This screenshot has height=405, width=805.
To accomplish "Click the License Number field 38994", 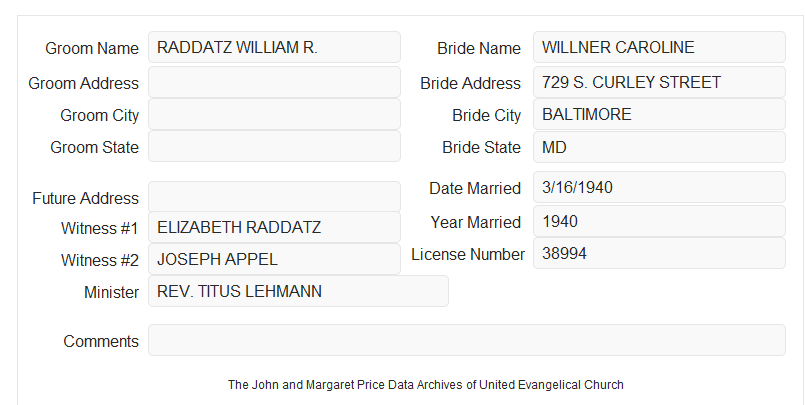I will point(659,253).
